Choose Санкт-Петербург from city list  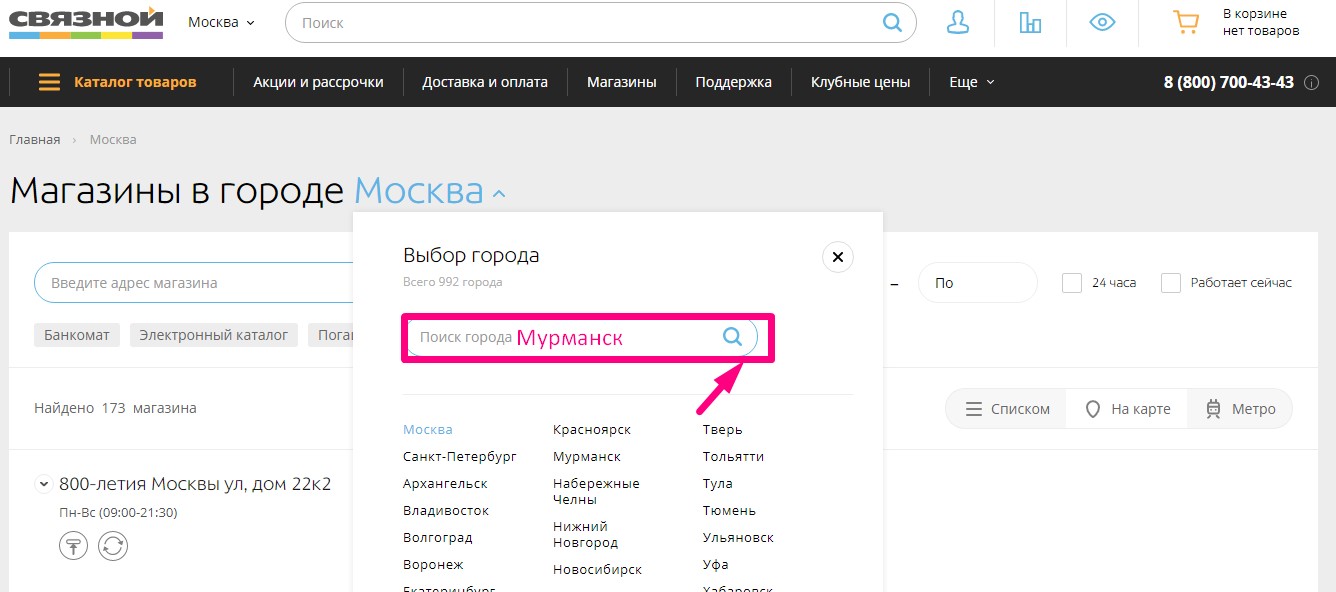pyautogui.click(x=460, y=456)
